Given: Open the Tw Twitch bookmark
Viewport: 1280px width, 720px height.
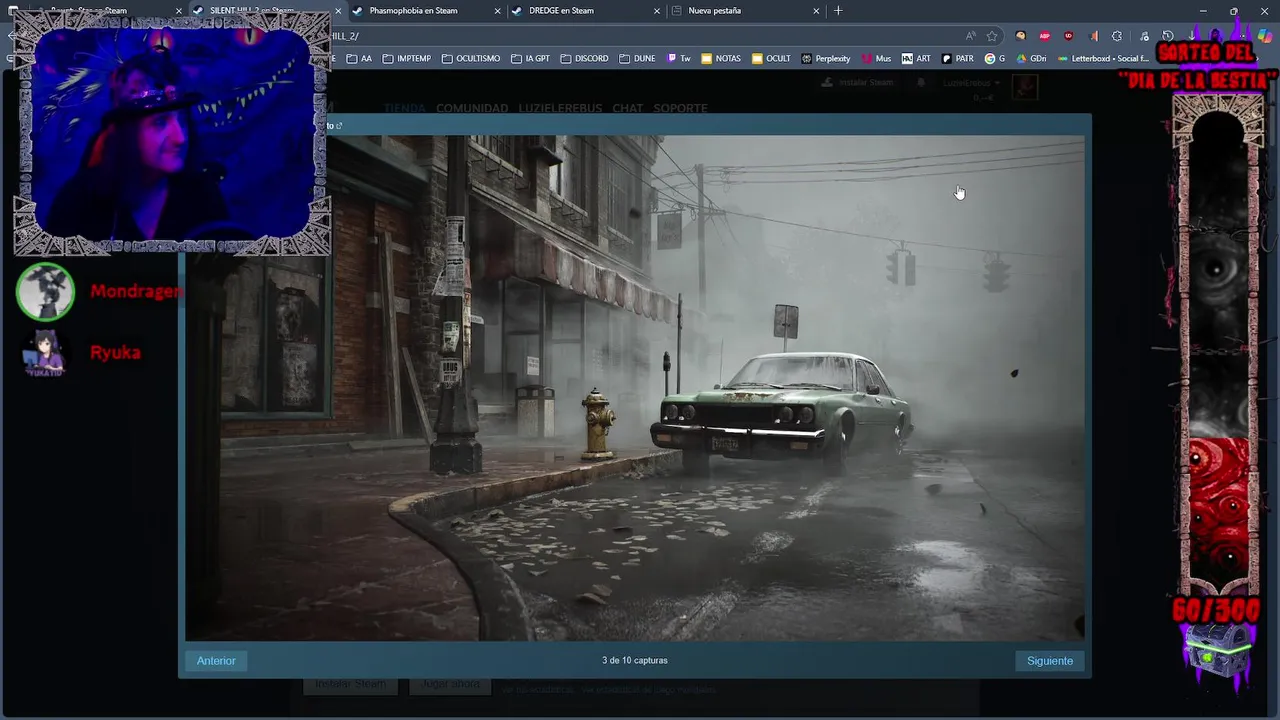Looking at the screenshot, I should (x=679, y=59).
